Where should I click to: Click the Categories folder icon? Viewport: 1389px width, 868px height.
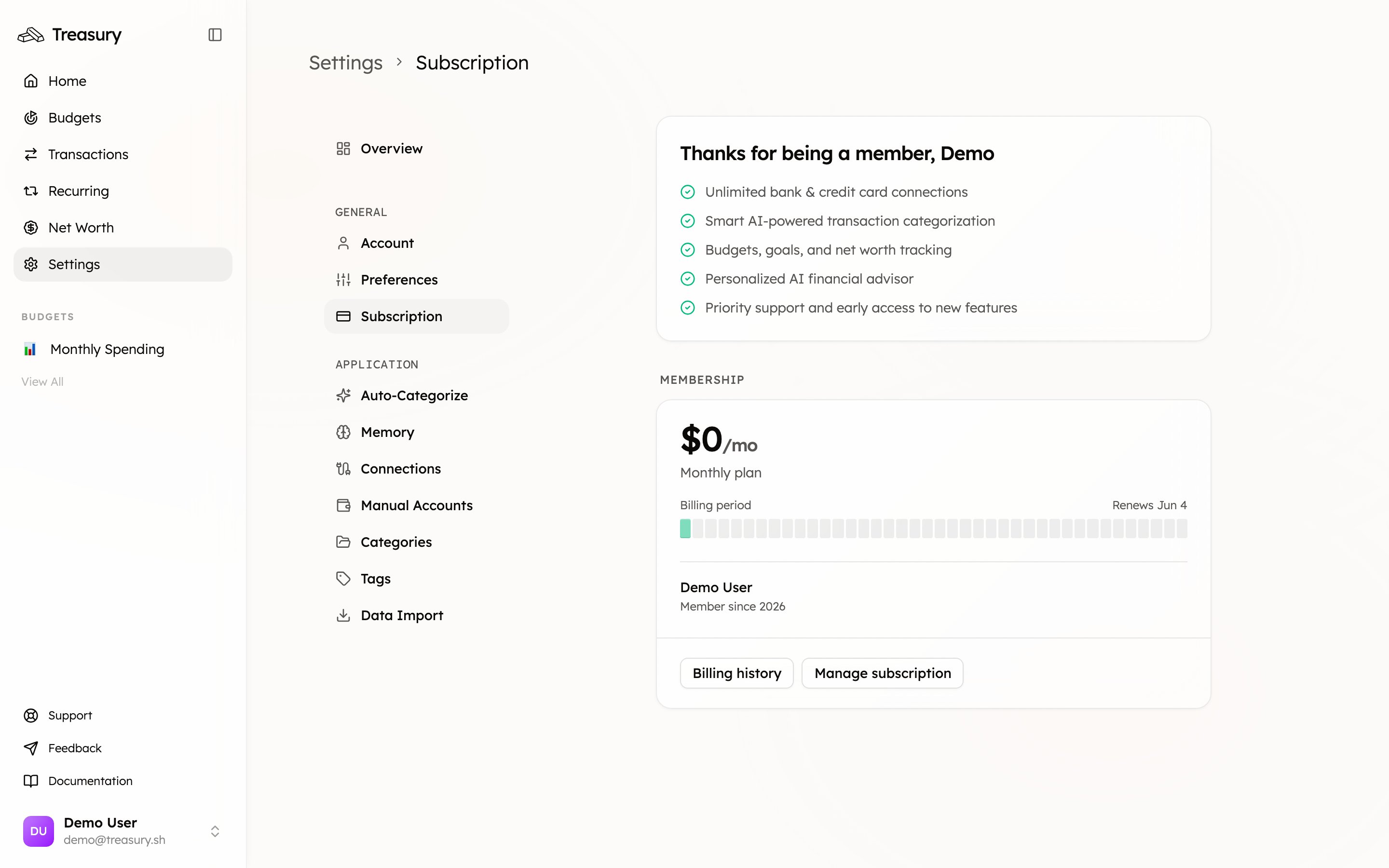(x=343, y=542)
